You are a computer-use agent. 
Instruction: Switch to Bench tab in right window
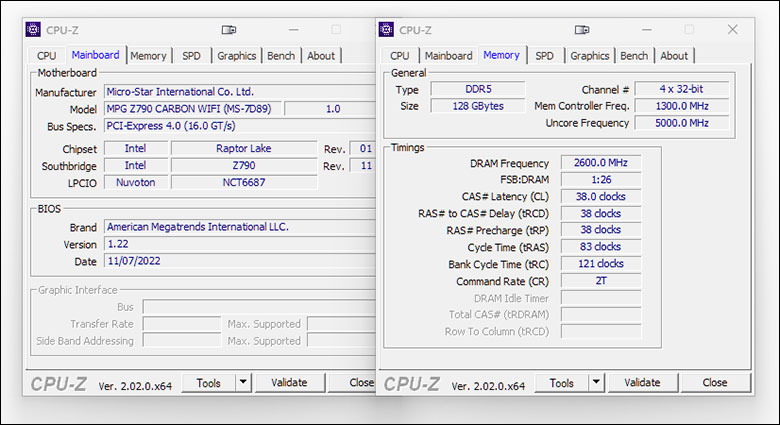(x=634, y=56)
